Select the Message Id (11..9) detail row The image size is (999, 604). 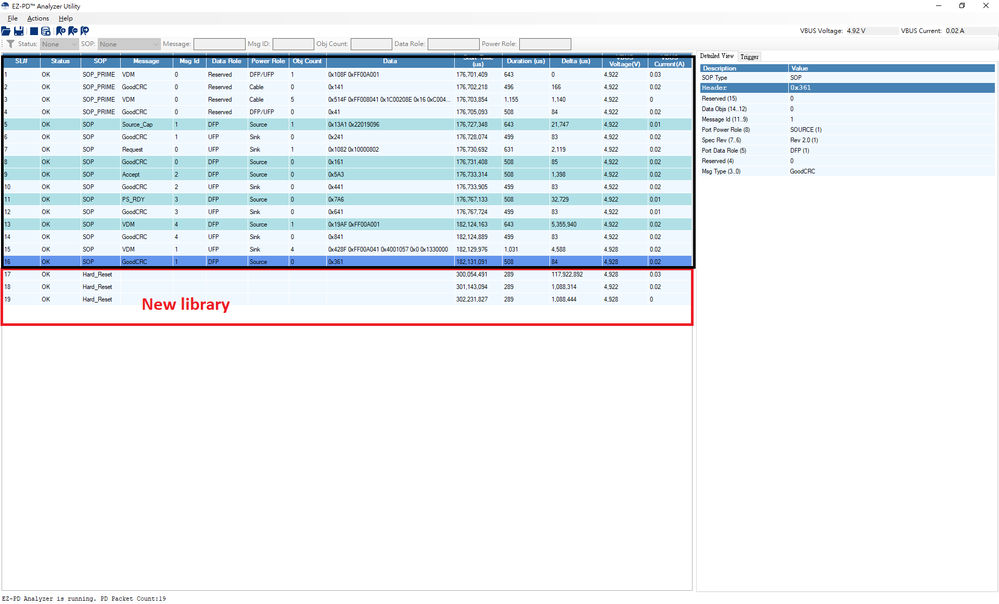(847, 119)
